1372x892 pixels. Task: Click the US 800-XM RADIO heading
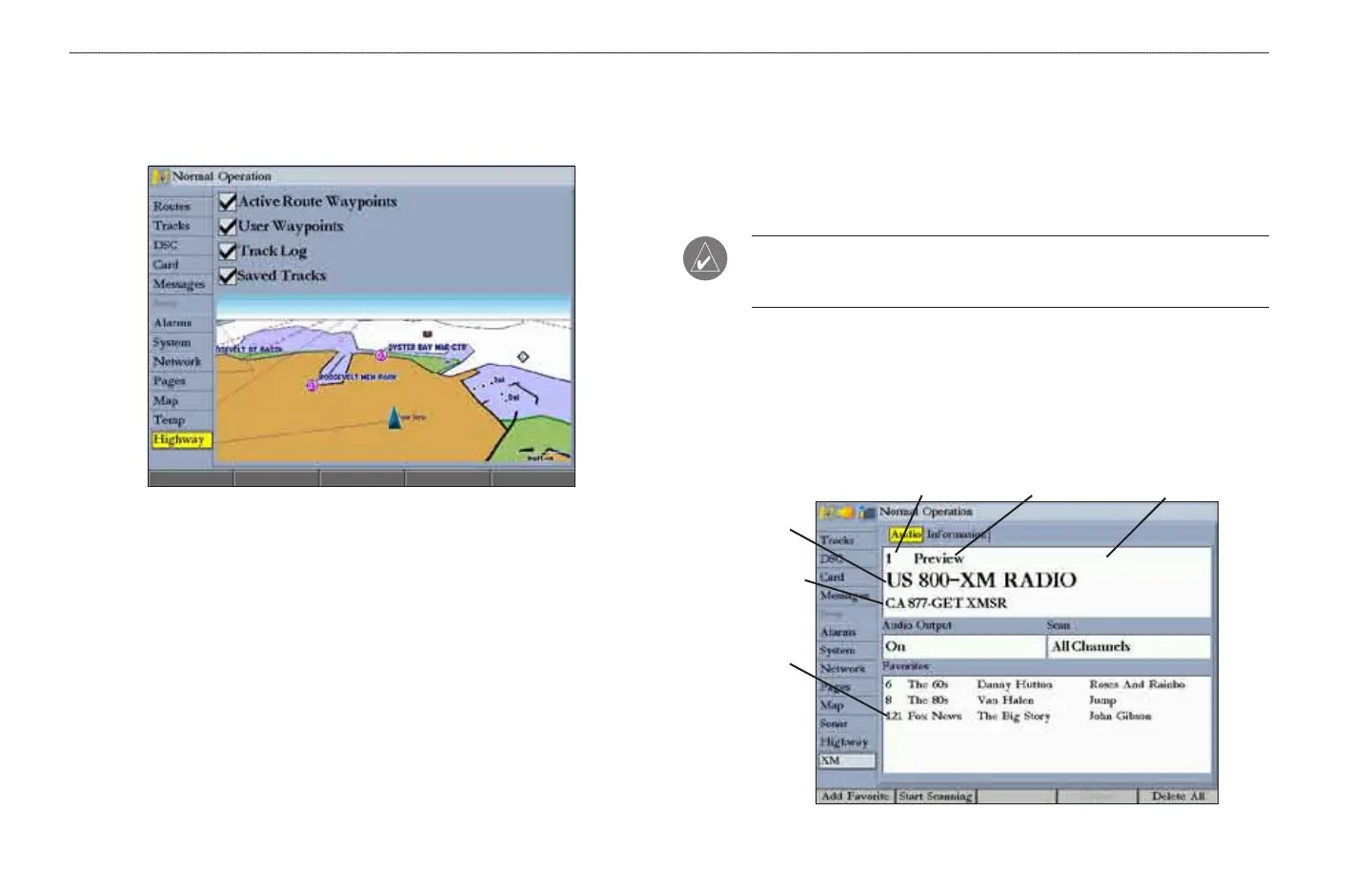[981, 580]
